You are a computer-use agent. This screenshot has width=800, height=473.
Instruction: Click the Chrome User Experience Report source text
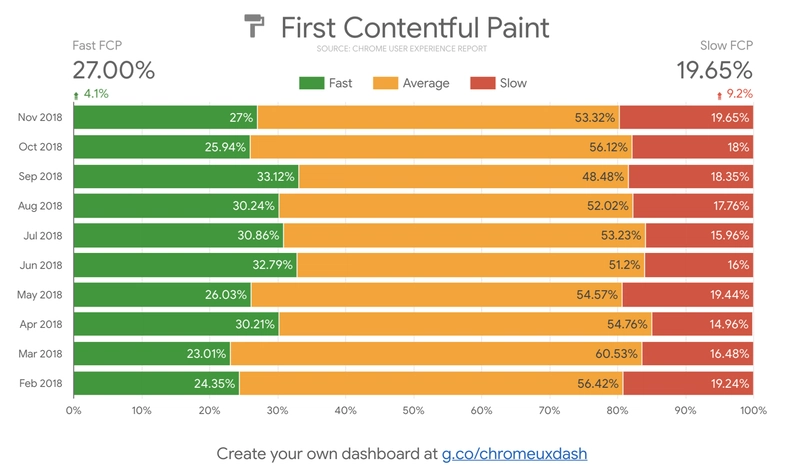pyautogui.click(x=402, y=48)
